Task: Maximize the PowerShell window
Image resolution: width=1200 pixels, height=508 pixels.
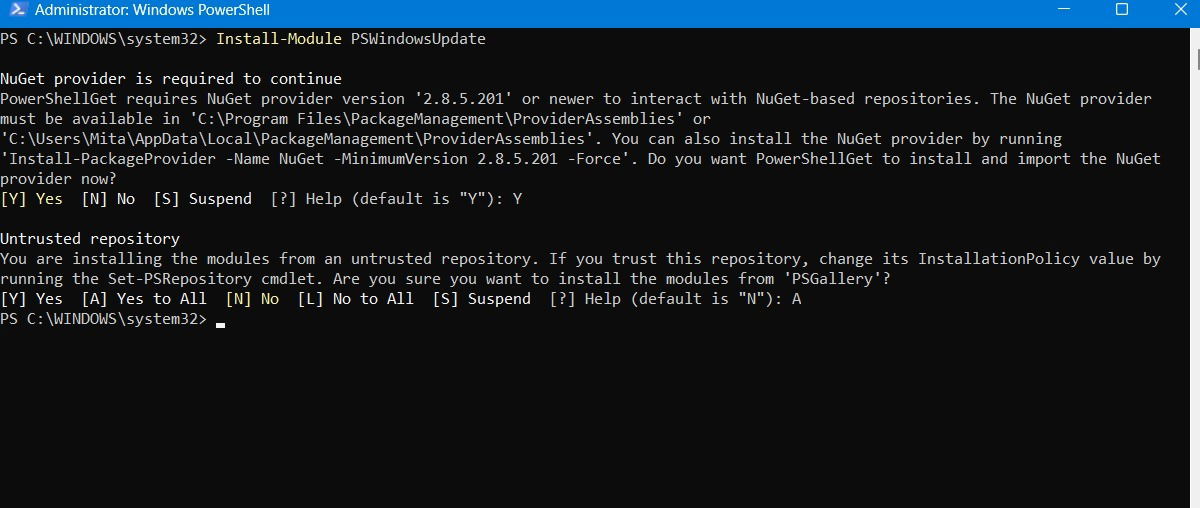Action: pyautogui.click(x=1121, y=11)
